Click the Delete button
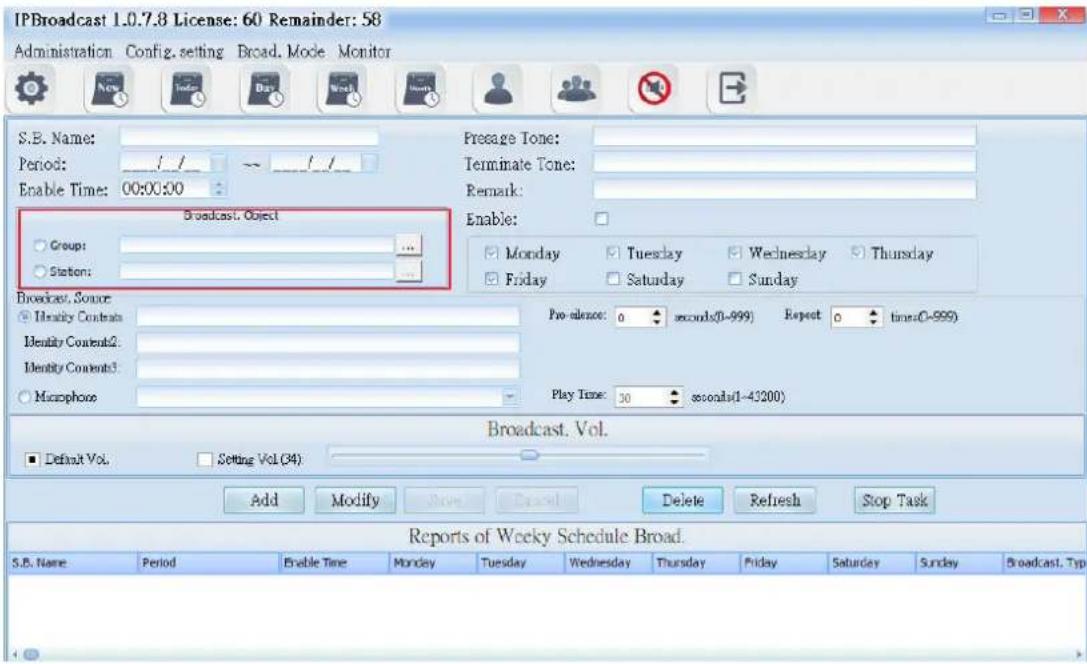 click(x=683, y=500)
